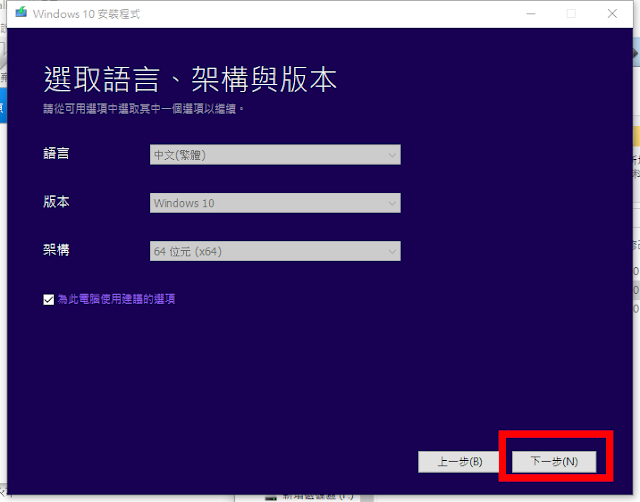Click the 語言 field label

(x=56, y=153)
